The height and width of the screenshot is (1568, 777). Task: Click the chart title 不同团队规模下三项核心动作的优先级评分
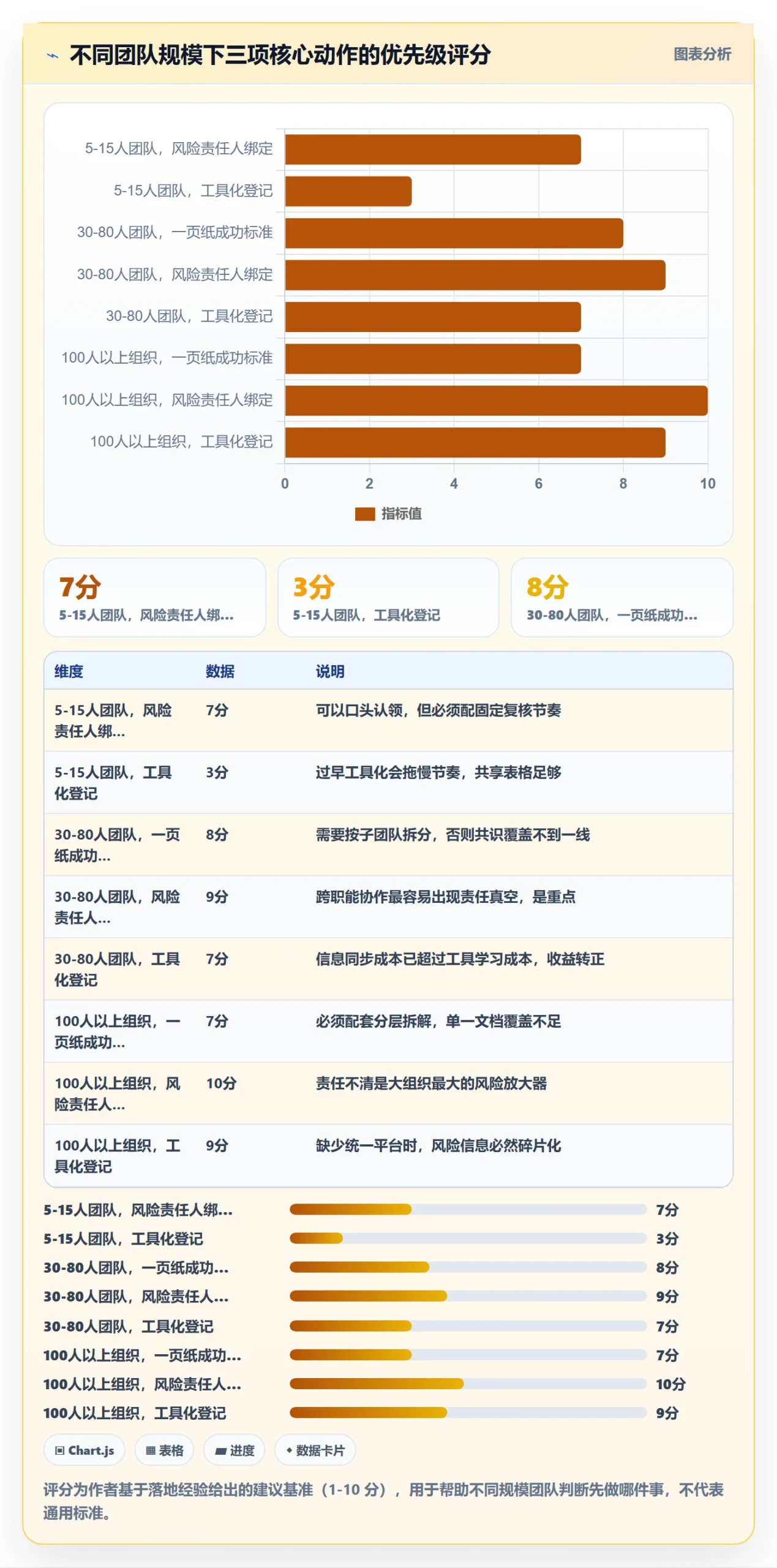(x=280, y=55)
